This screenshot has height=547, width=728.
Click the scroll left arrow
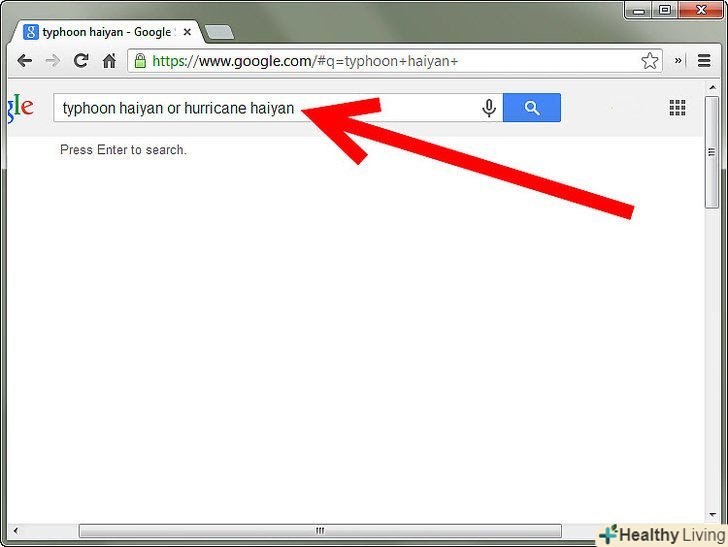[x=16, y=530]
